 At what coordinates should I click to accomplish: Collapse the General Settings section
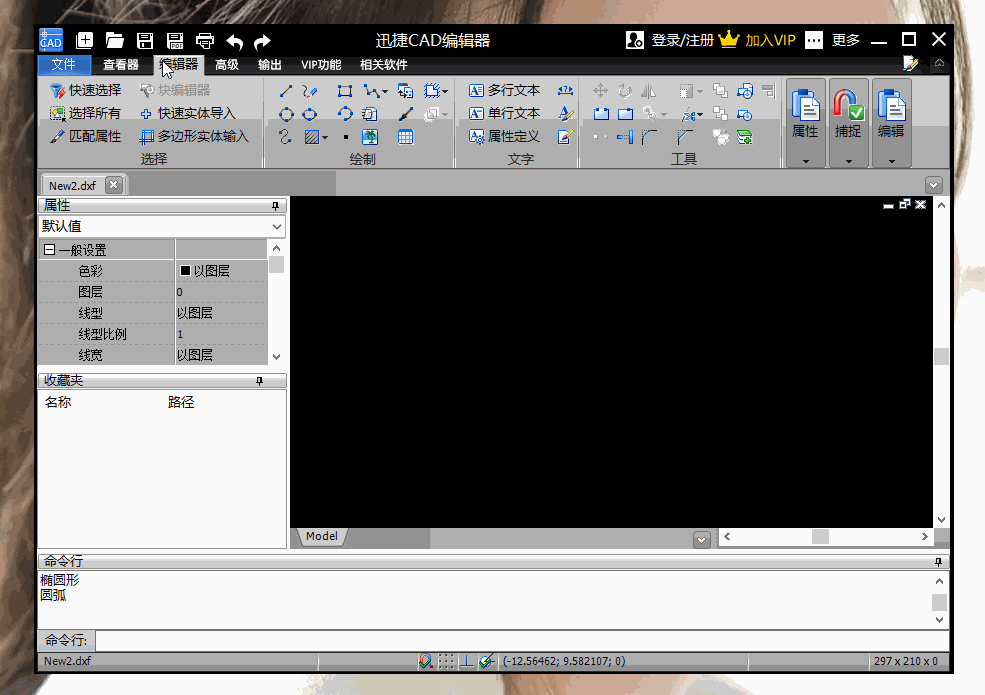[49, 250]
